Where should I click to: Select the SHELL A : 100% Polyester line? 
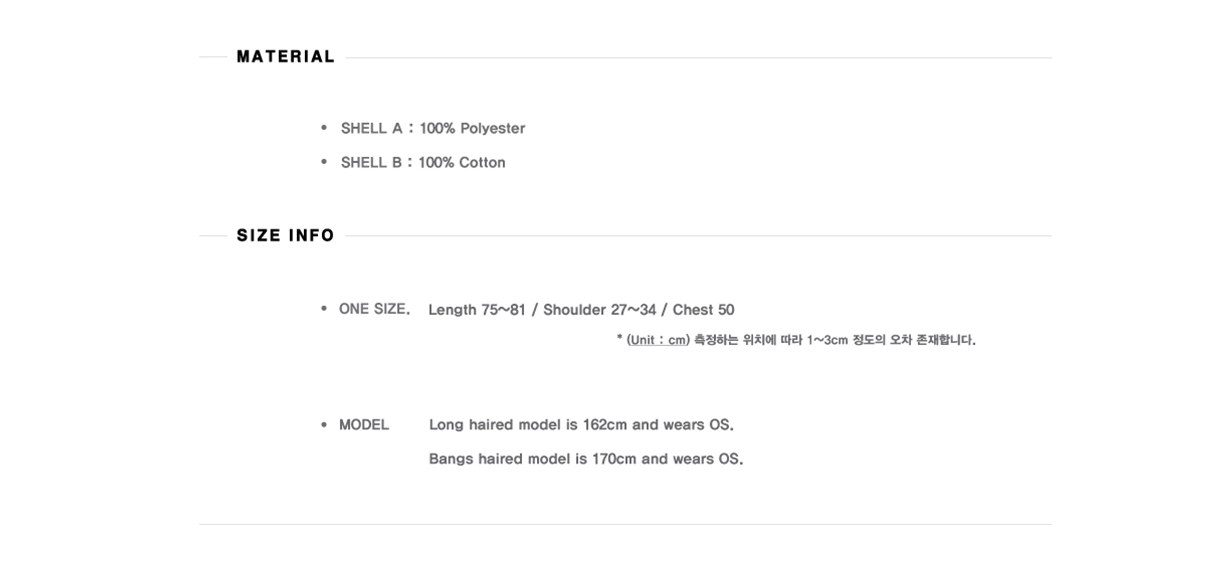[433, 128]
